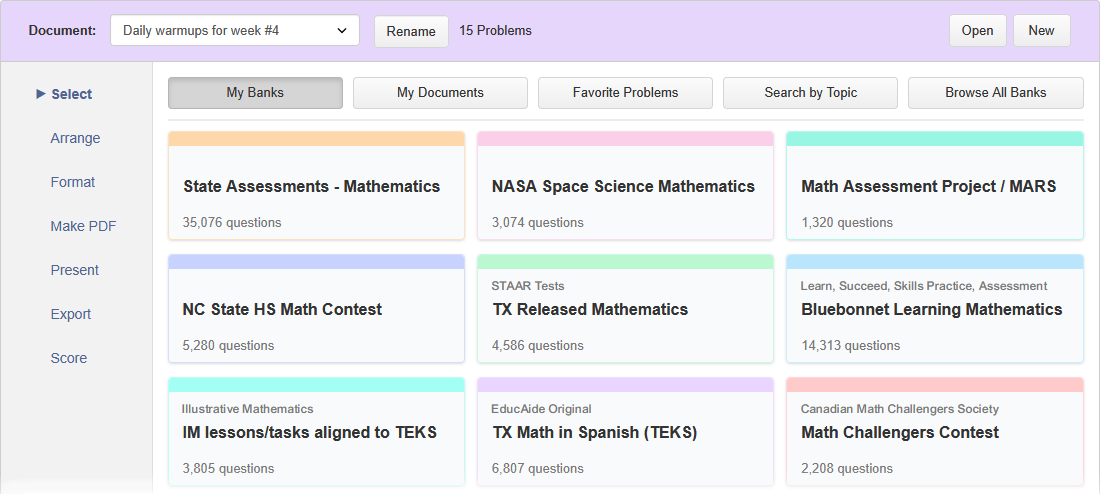This screenshot has width=1100, height=494.
Task: Click the 6,807 questions text
Action: tap(537, 468)
